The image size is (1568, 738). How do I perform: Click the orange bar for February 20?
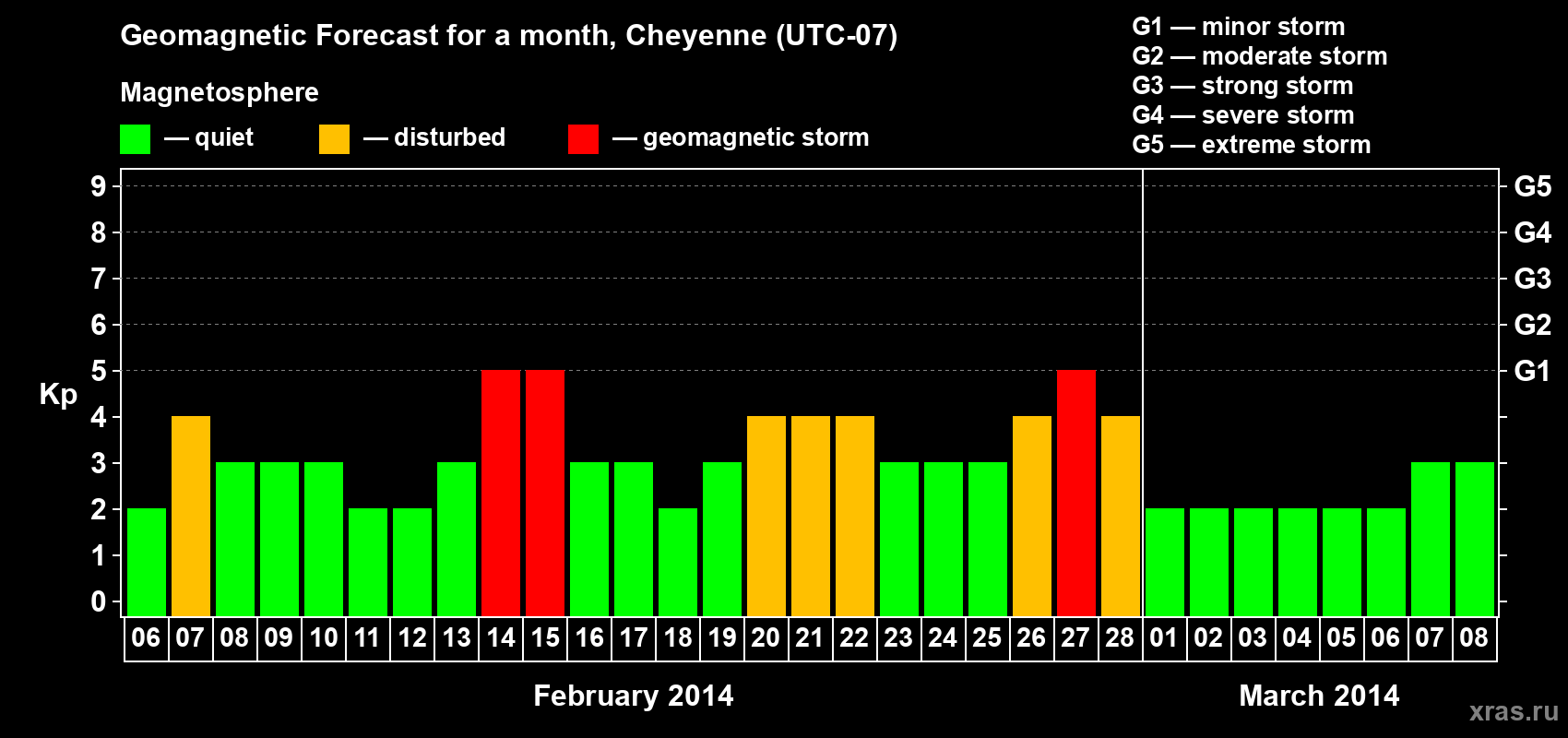click(766, 516)
